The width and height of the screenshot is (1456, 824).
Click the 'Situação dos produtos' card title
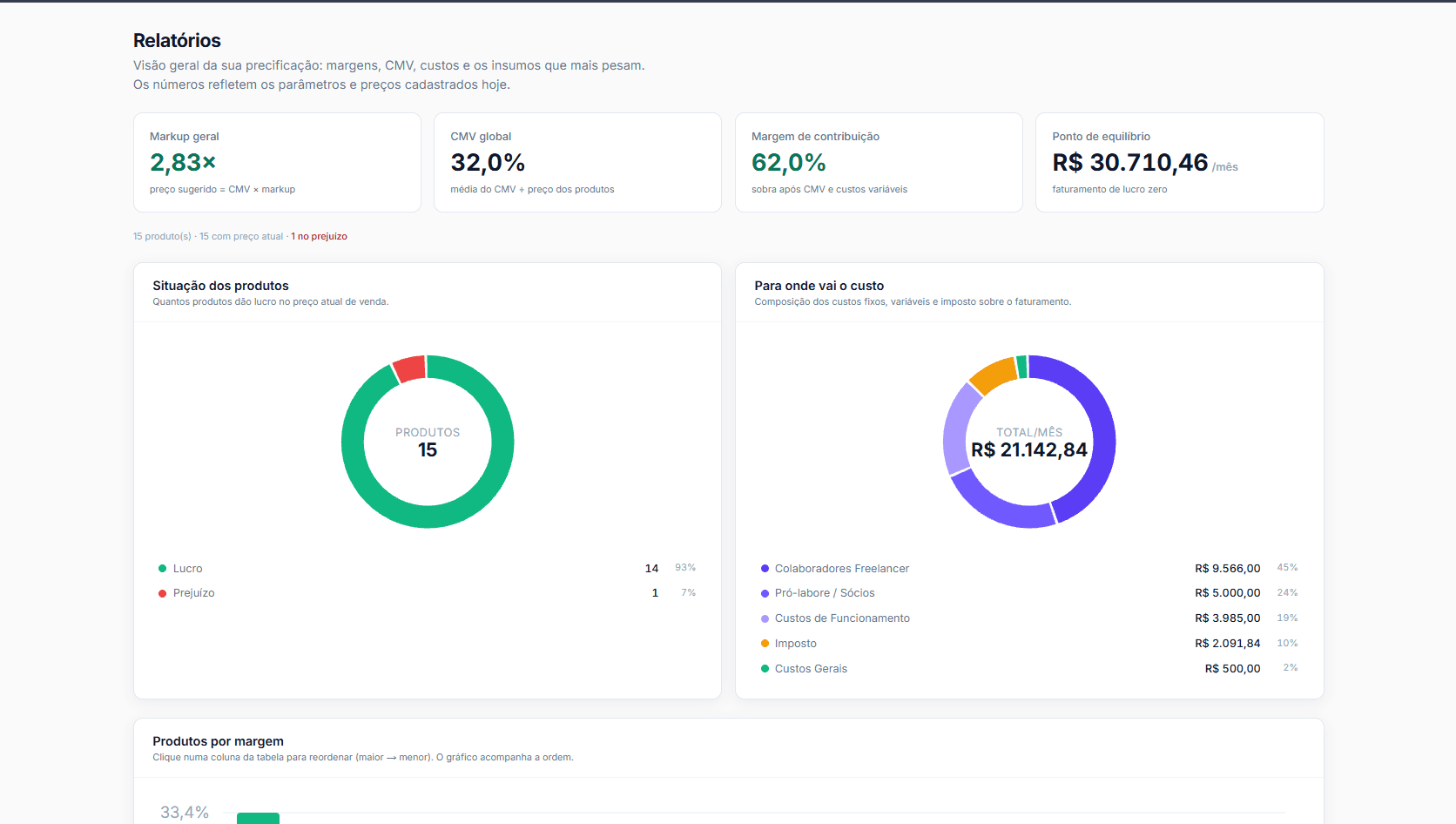point(220,286)
